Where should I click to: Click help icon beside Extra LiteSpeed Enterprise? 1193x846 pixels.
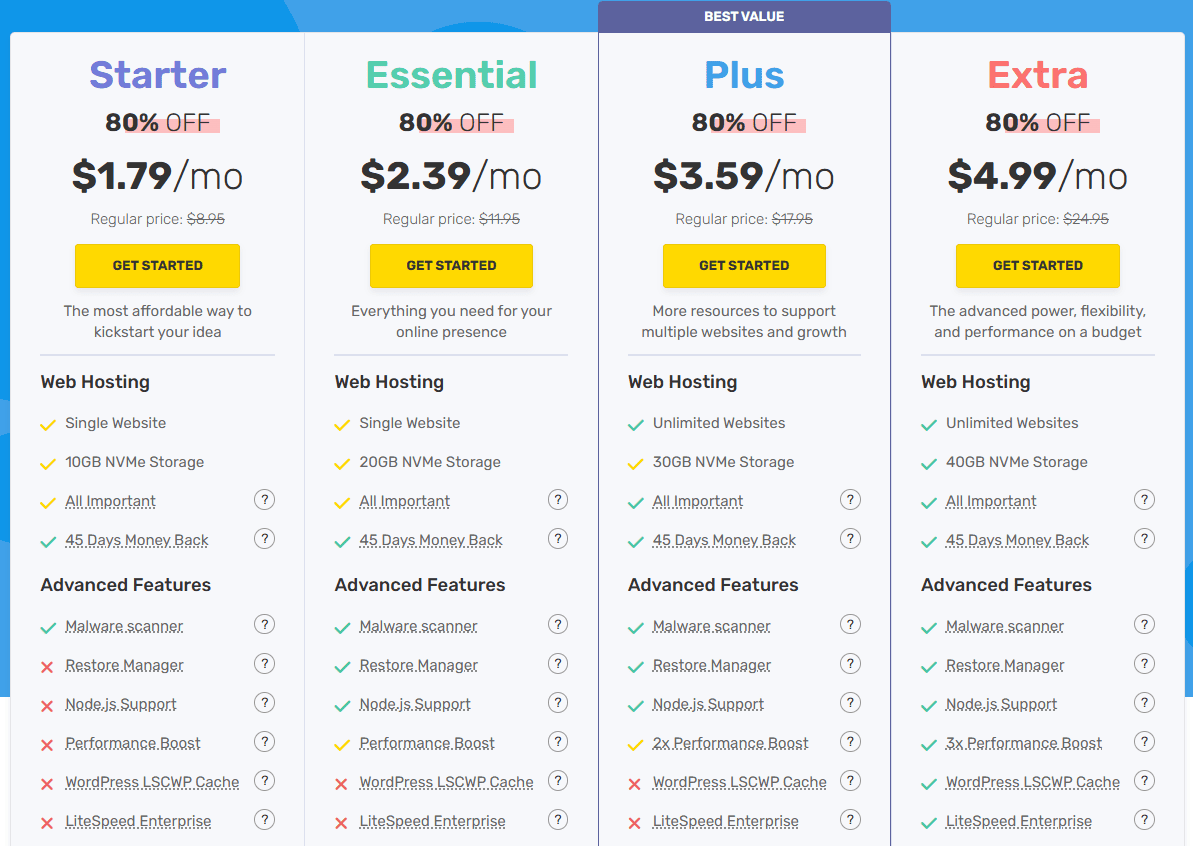[x=1144, y=820]
